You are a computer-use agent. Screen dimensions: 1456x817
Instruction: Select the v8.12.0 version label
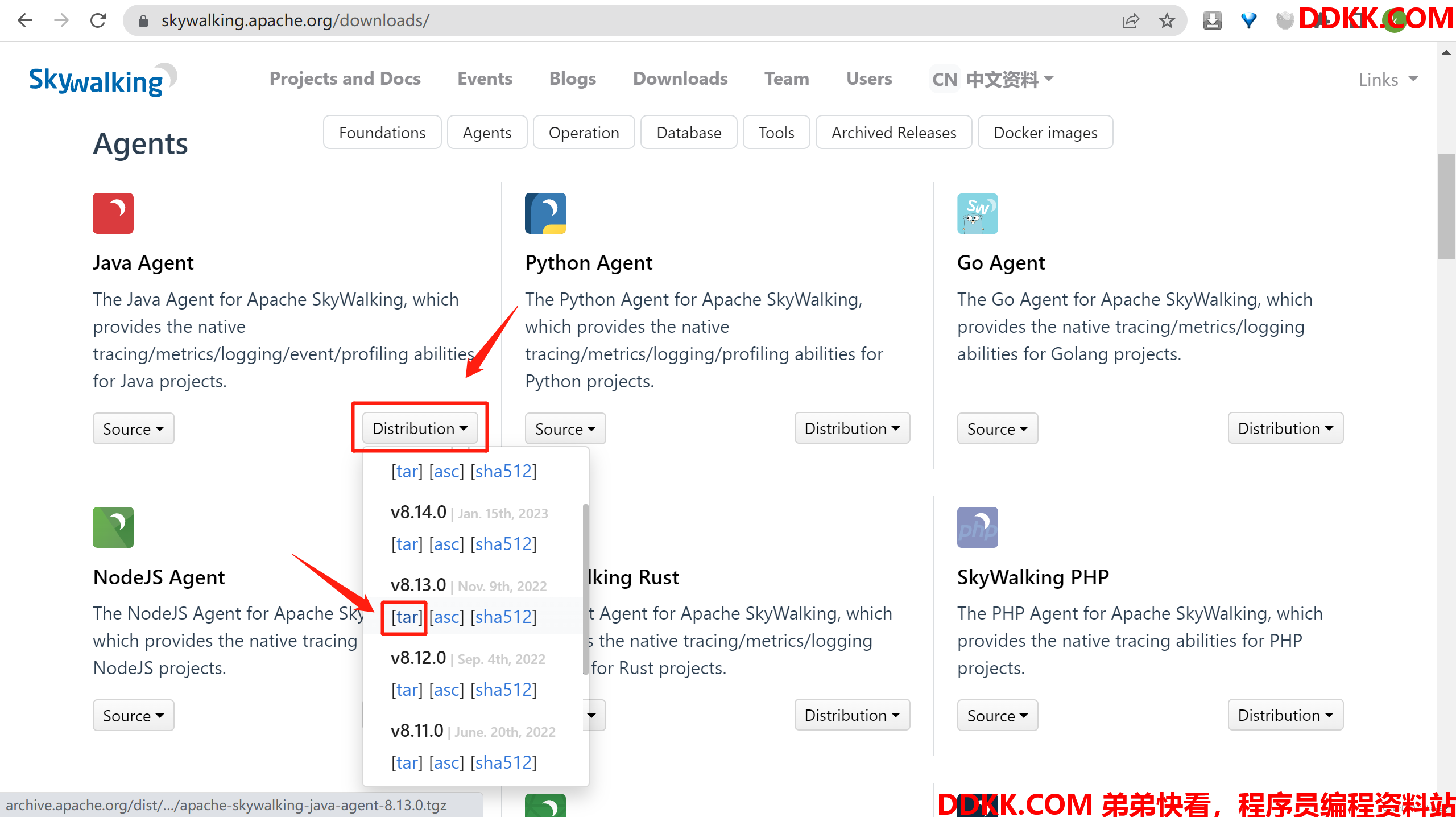click(419, 658)
